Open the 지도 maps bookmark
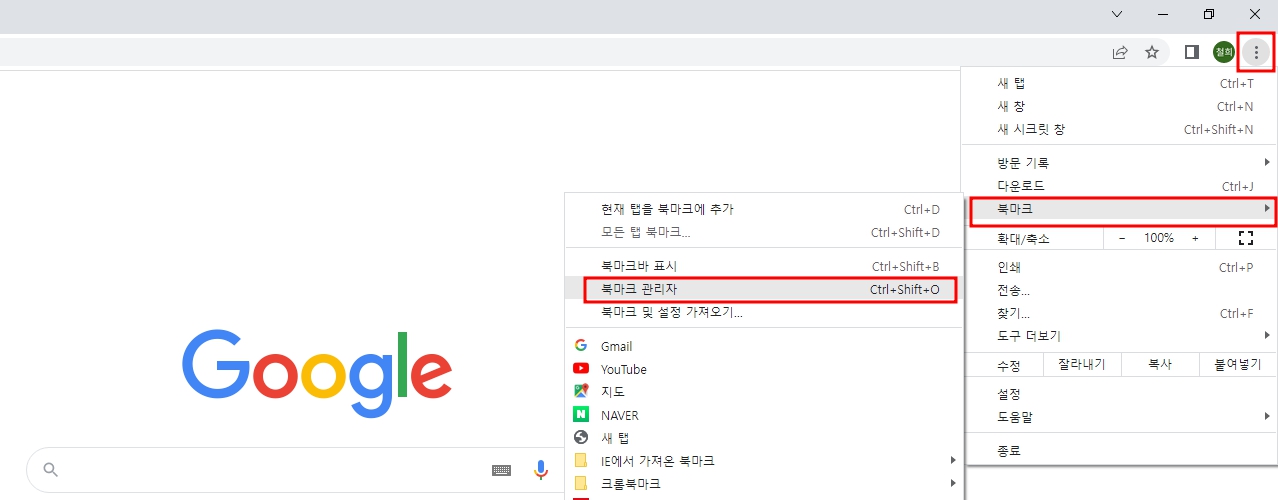 pos(763,392)
